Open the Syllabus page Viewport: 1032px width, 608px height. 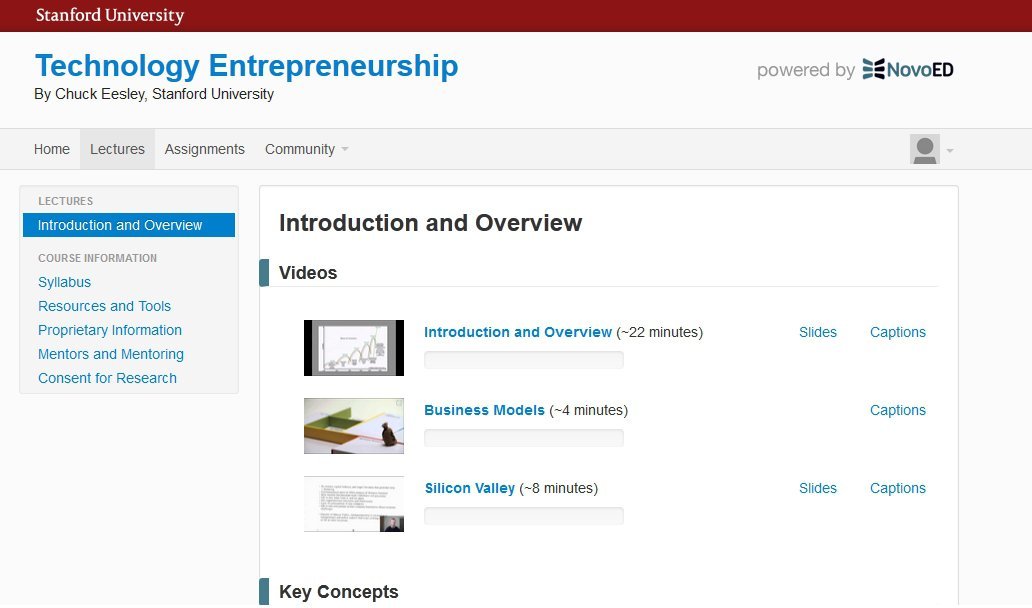(64, 282)
